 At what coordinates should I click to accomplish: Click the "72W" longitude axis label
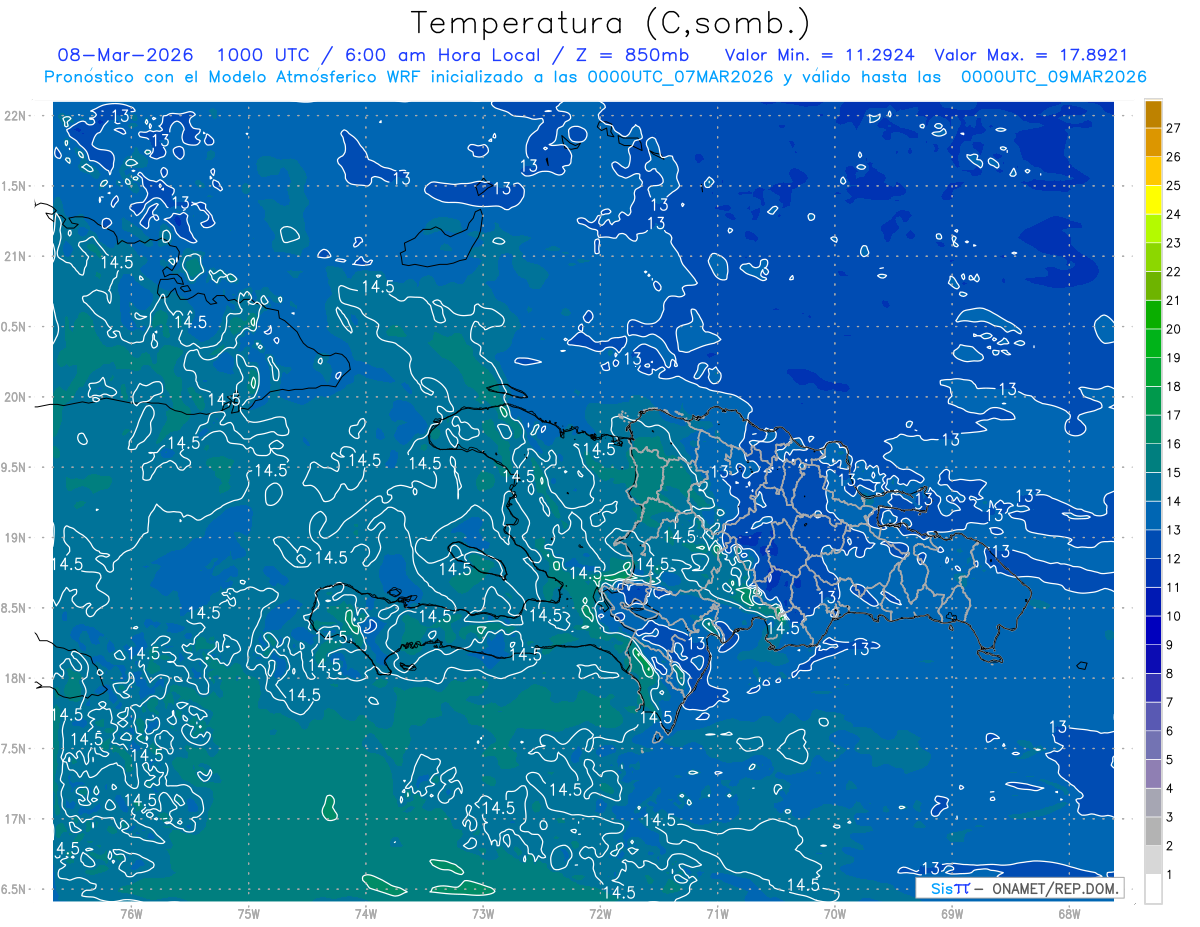[600, 913]
